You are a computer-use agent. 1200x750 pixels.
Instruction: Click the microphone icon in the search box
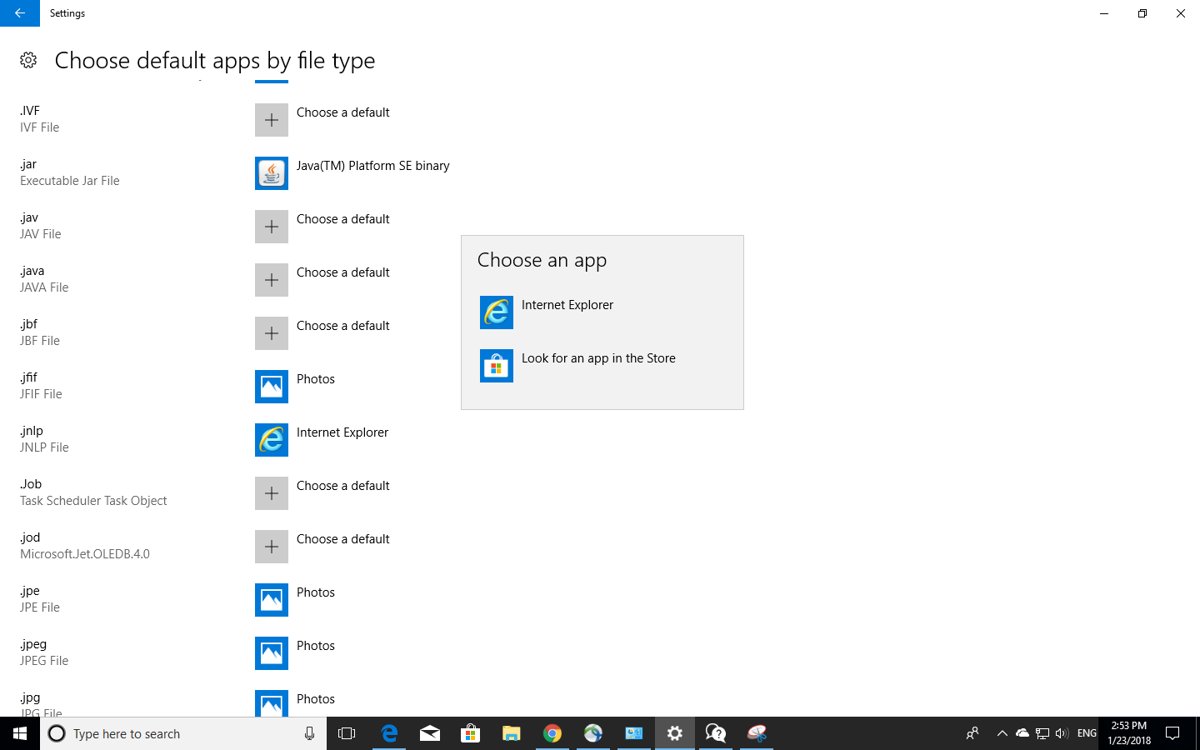(309, 734)
